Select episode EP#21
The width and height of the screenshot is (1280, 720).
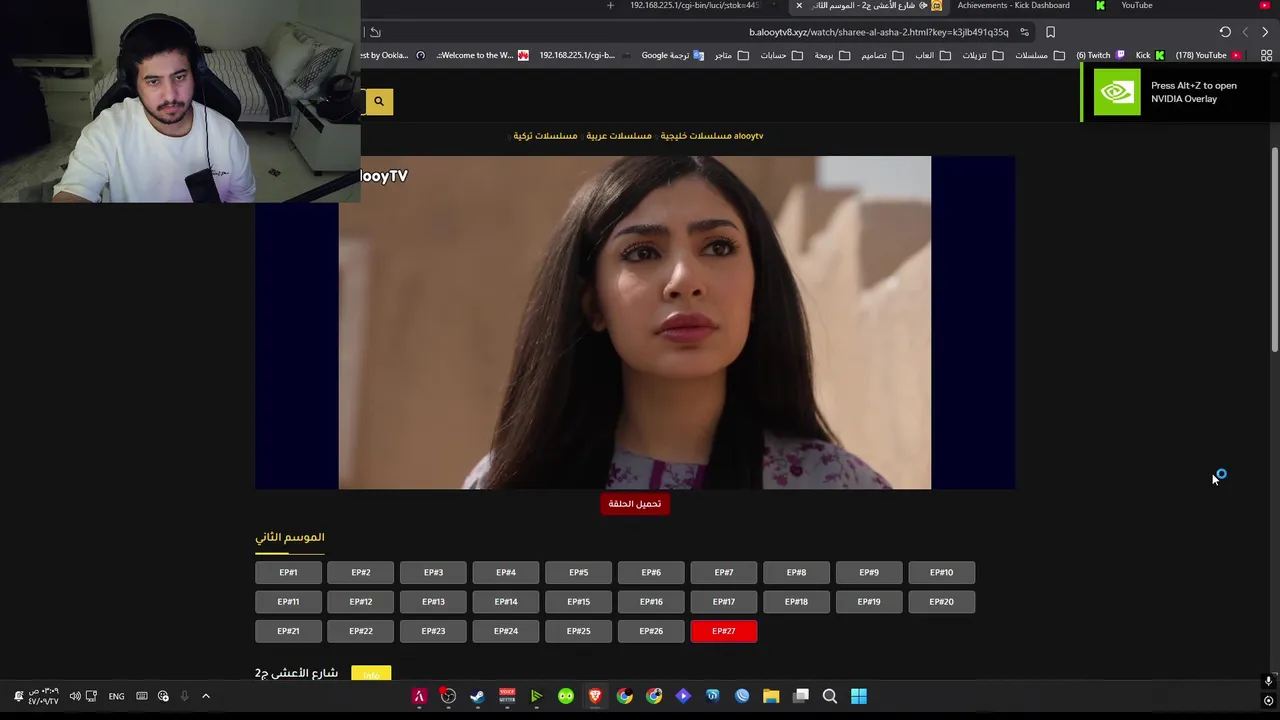288,631
